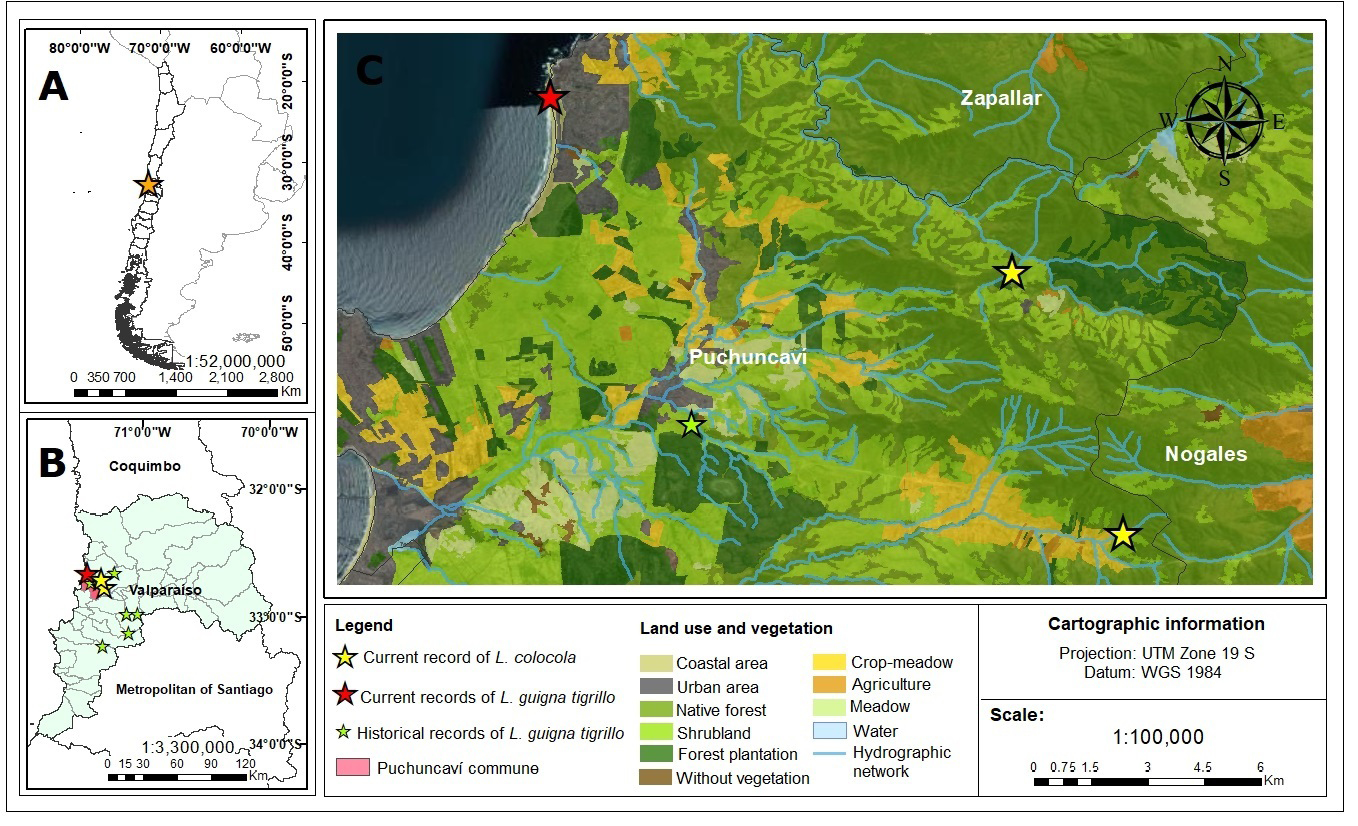
Task: Click the Nogales label on the map
Action: click(x=1206, y=454)
